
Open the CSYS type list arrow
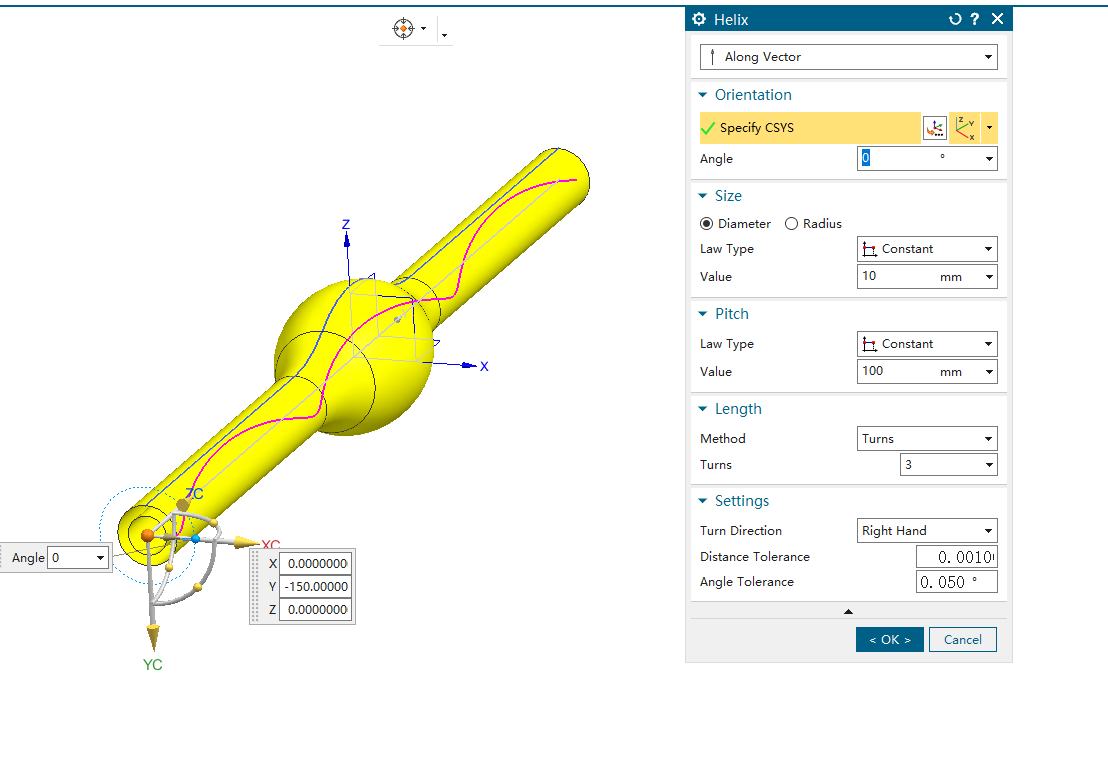[989, 128]
